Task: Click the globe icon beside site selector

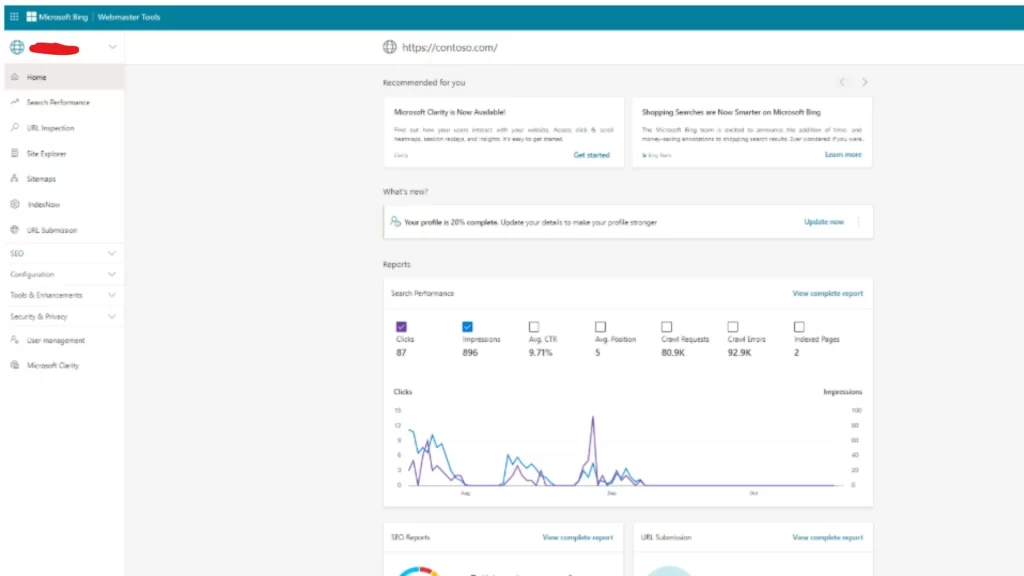Action: (x=17, y=47)
